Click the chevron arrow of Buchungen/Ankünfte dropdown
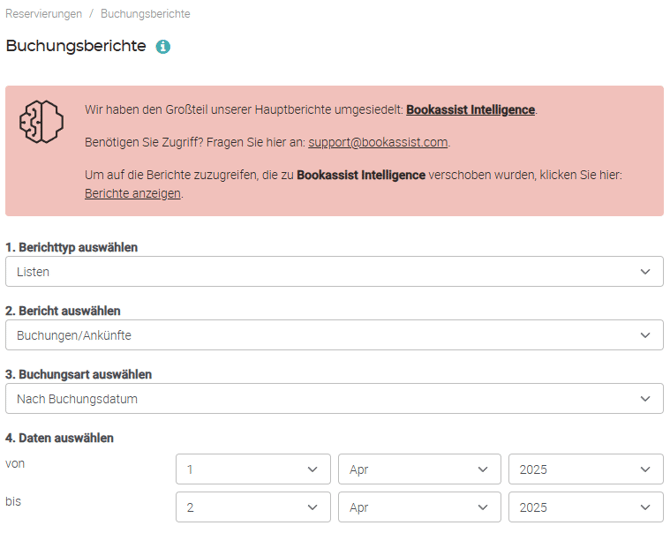The image size is (670, 533). [645, 335]
